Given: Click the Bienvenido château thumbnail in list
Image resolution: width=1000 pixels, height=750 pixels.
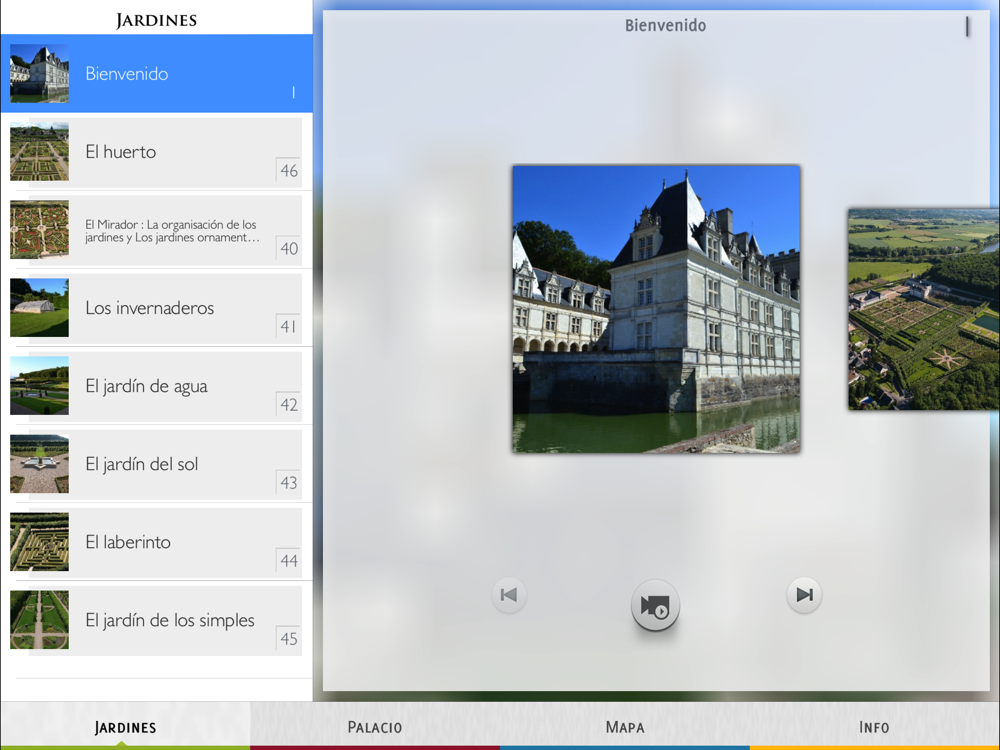Looking at the screenshot, I should click(x=40, y=73).
